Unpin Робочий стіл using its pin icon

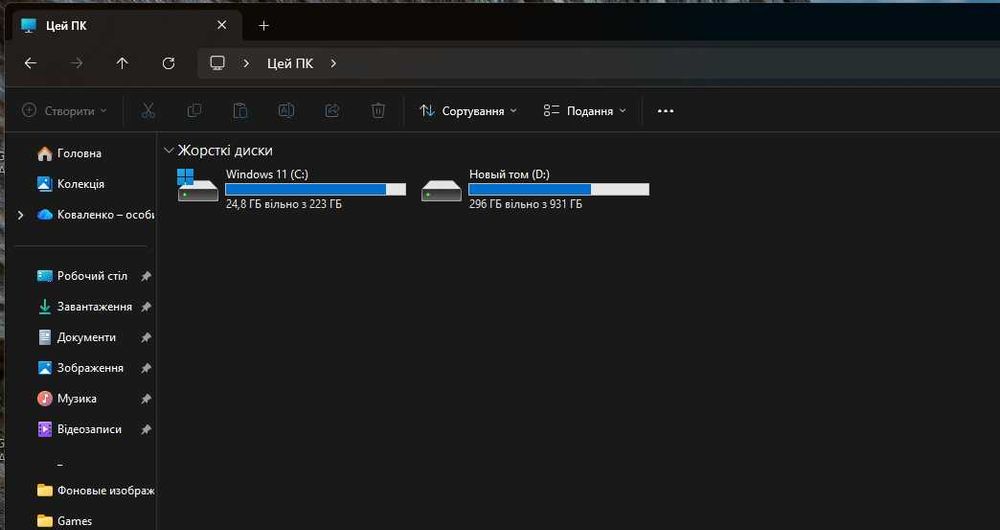click(x=146, y=276)
